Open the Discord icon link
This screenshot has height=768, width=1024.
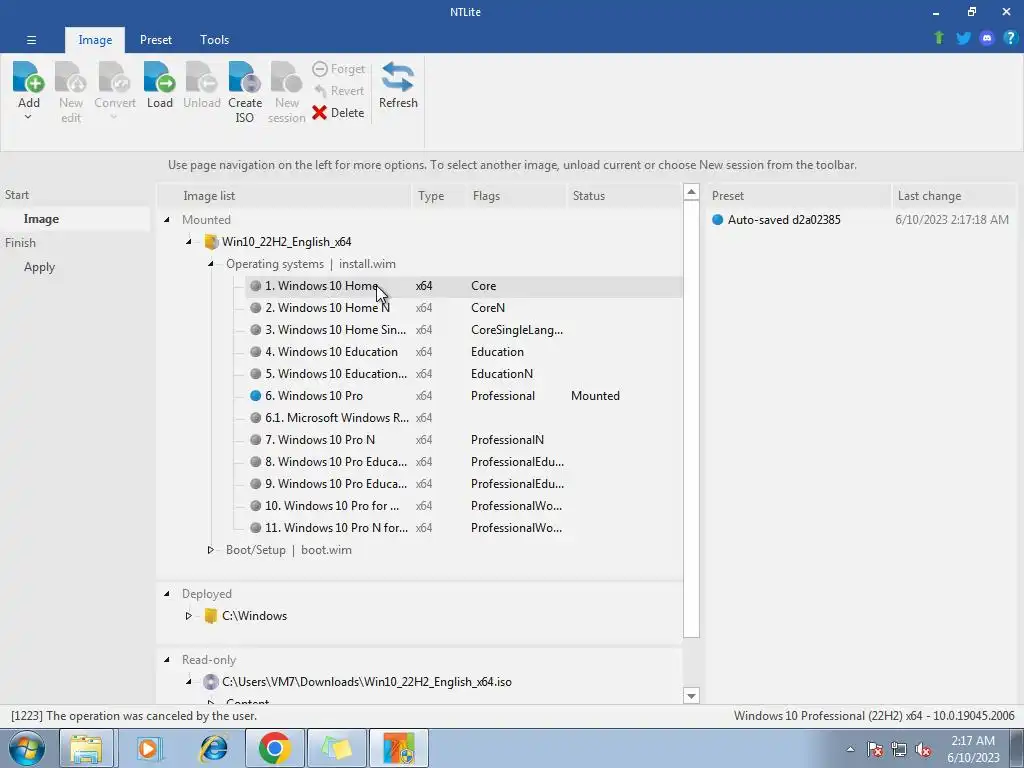tap(987, 38)
